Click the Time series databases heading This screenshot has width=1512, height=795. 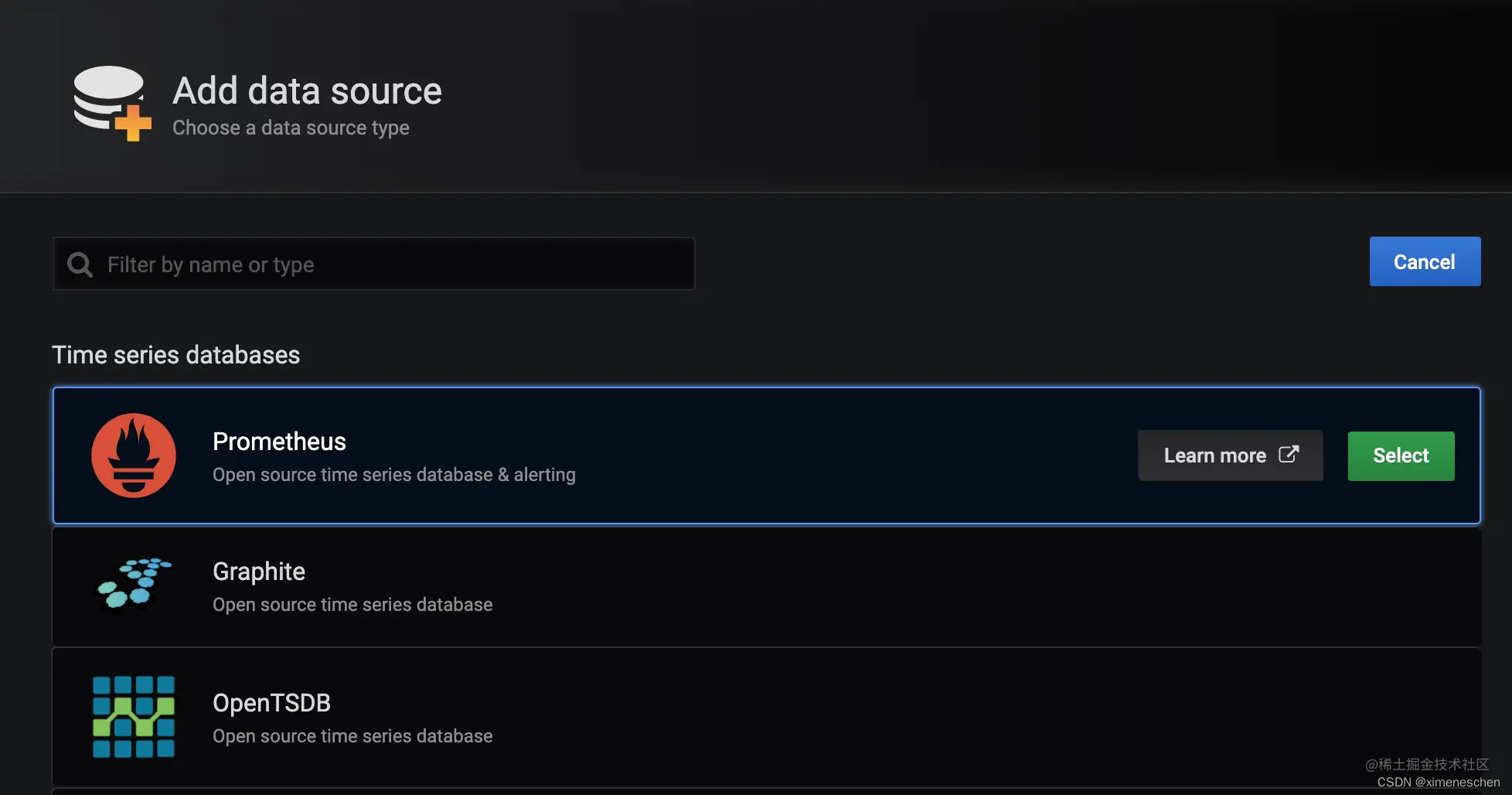[x=175, y=355]
